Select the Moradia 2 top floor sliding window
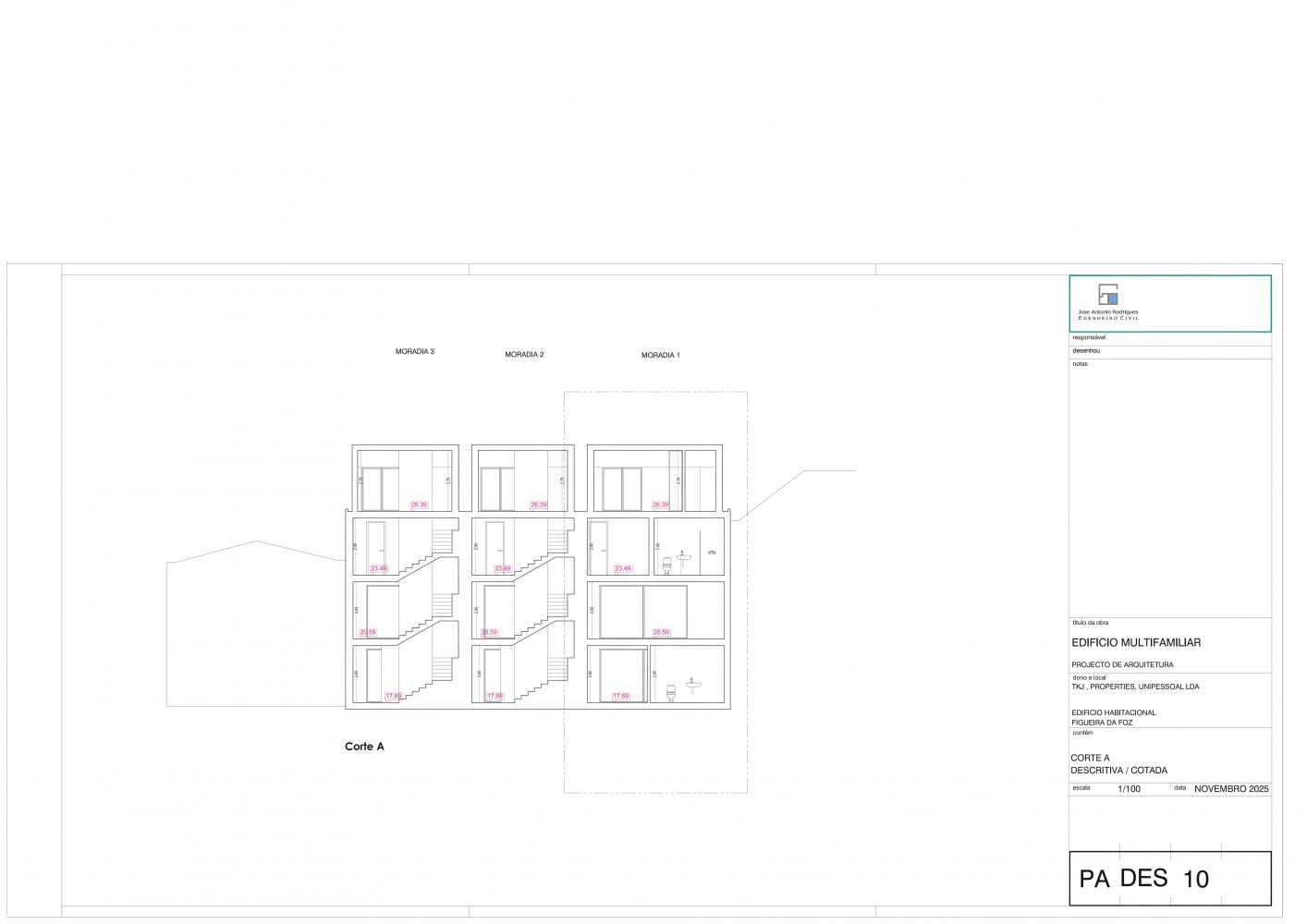 (497, 489)
